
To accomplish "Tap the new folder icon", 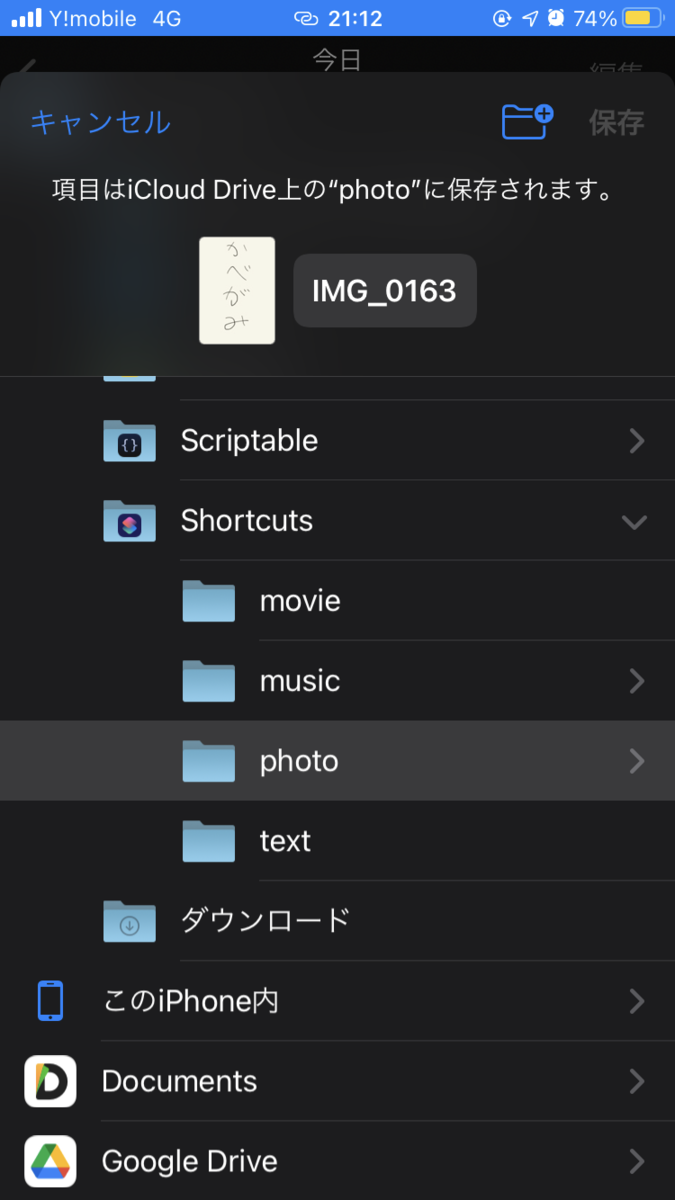I will 527,121.
